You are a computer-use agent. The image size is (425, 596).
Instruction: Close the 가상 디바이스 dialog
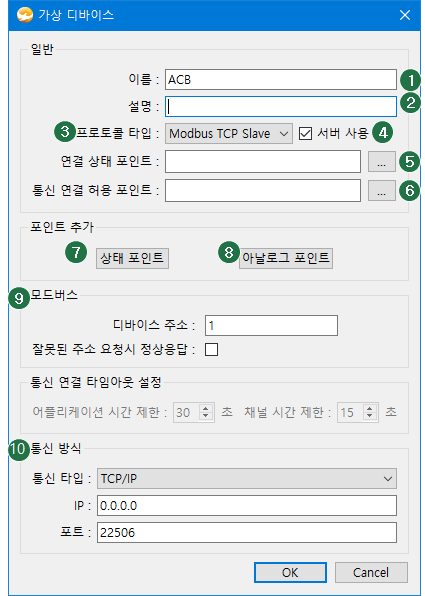coord(405,15)
